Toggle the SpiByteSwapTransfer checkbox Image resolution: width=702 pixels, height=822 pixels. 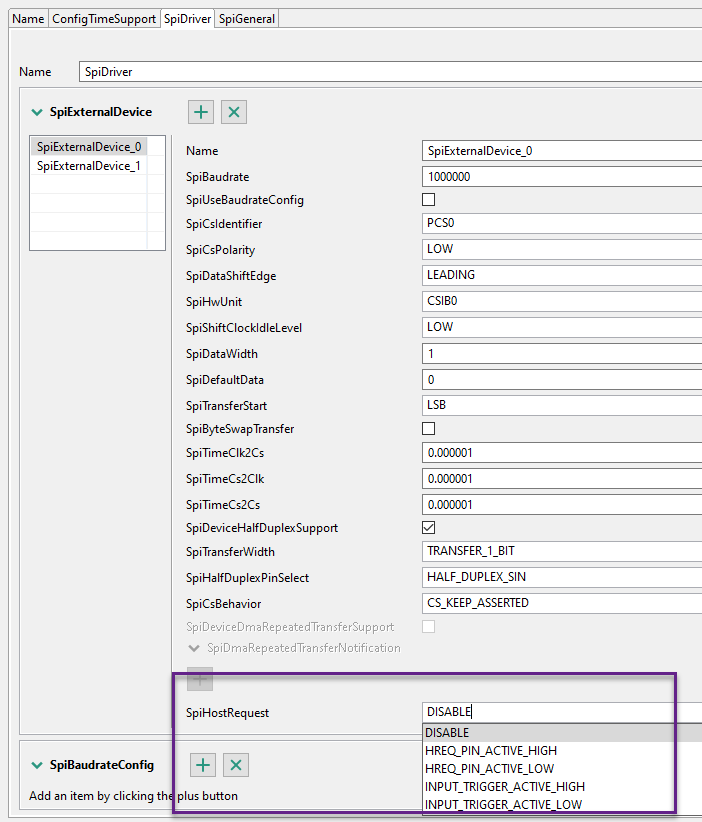429,429
